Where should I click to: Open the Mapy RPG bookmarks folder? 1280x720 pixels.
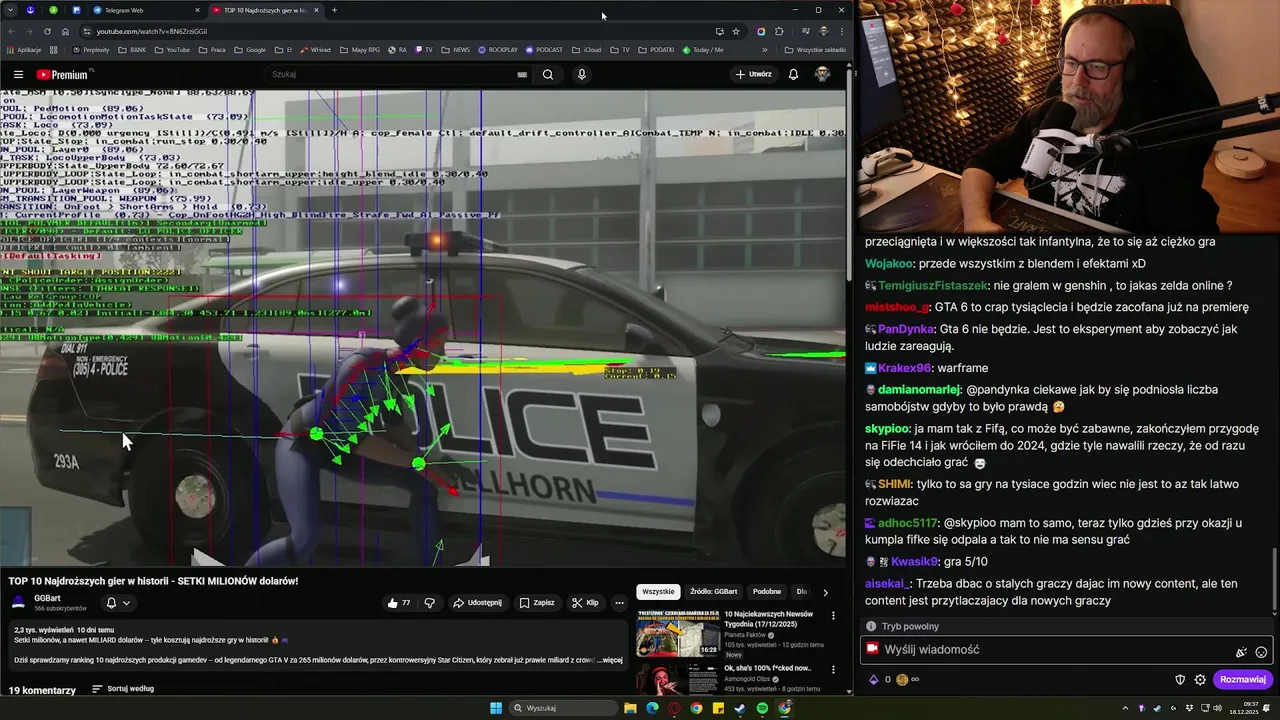pos(360,49)
